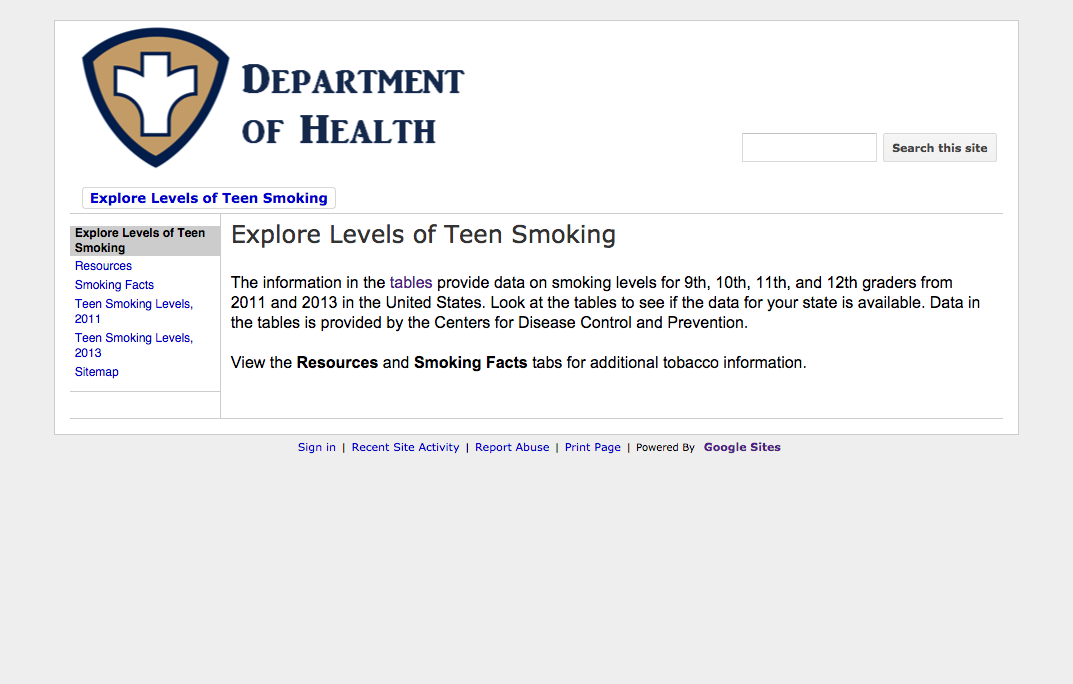The image size is (1073, 684).
Task: Click the Department of Health shield logo
Action: 156,97
